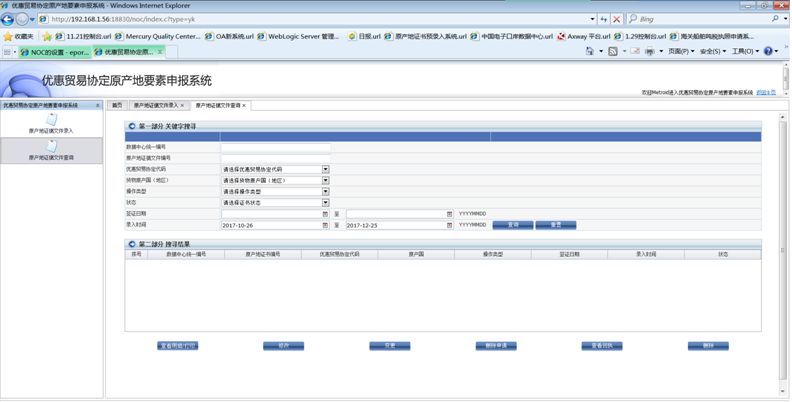Click the 原产地证据文件录入 sidebar document icon

52,120
